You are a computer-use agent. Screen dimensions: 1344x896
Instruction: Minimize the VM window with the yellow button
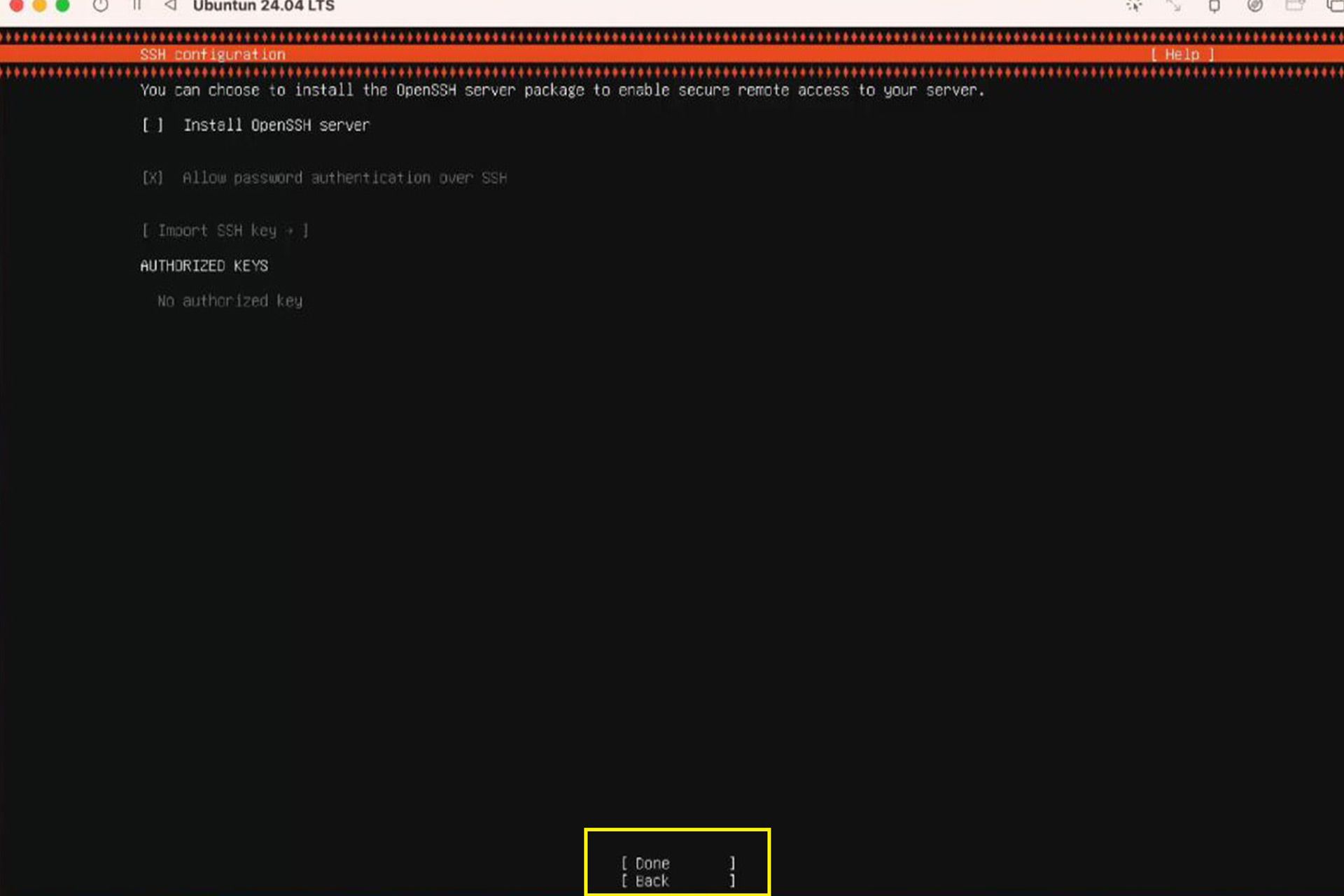click(39, 6)
